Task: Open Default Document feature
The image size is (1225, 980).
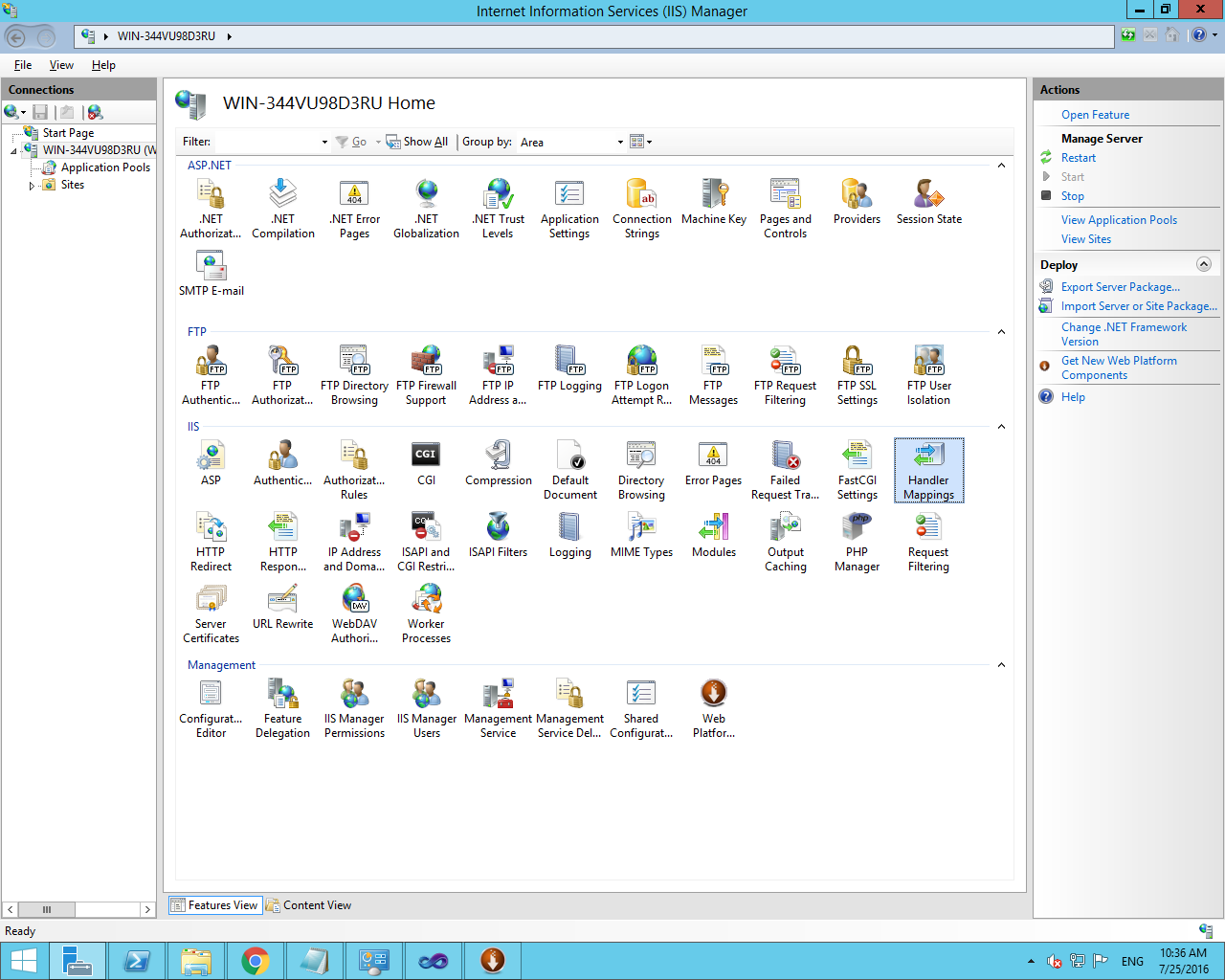Action: pos(569,470)
